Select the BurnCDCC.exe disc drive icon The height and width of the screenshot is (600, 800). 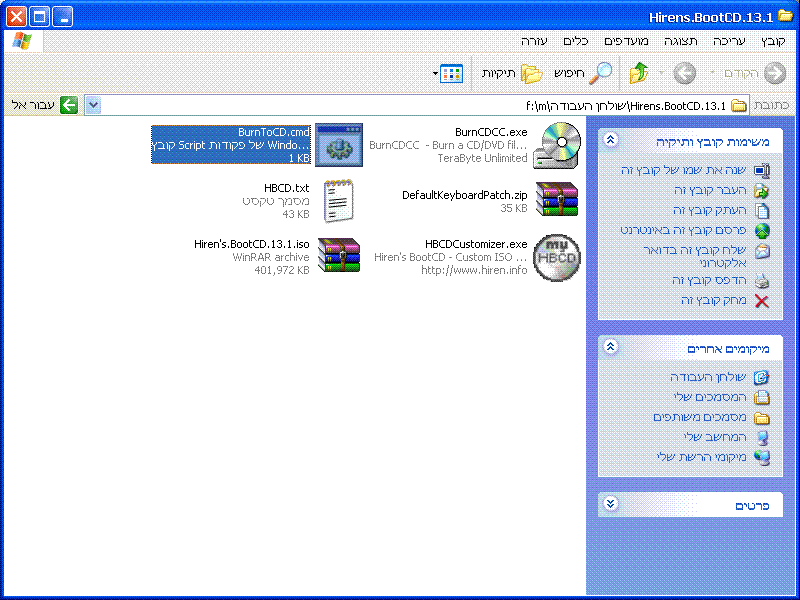557,145
